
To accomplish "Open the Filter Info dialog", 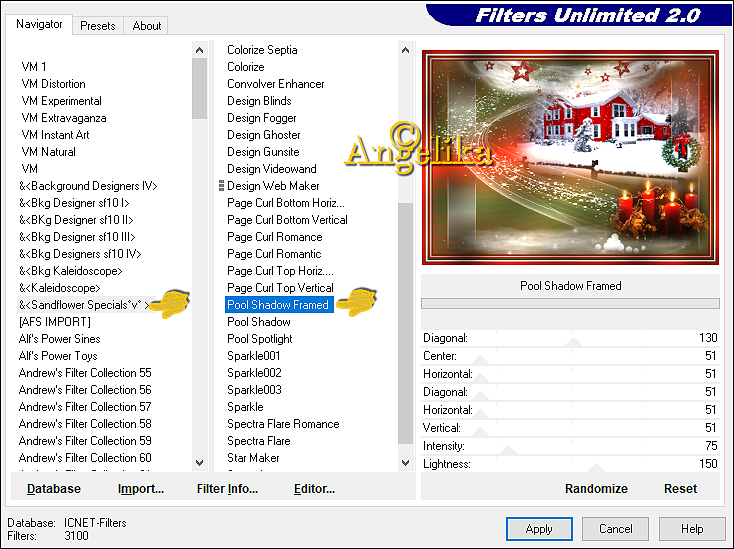I will [x=227, y=489].
